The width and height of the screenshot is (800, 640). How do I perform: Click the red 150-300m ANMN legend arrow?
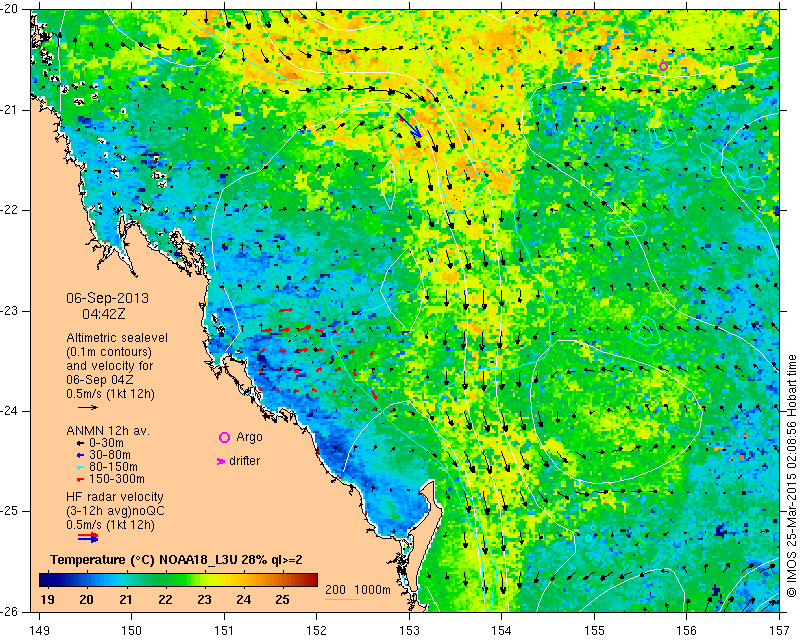click(x=80, y=479)
